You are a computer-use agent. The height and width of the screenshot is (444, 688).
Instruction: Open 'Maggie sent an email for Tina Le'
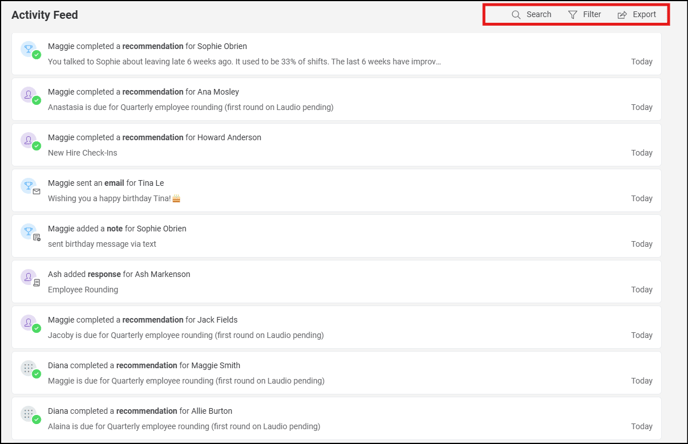336,191
